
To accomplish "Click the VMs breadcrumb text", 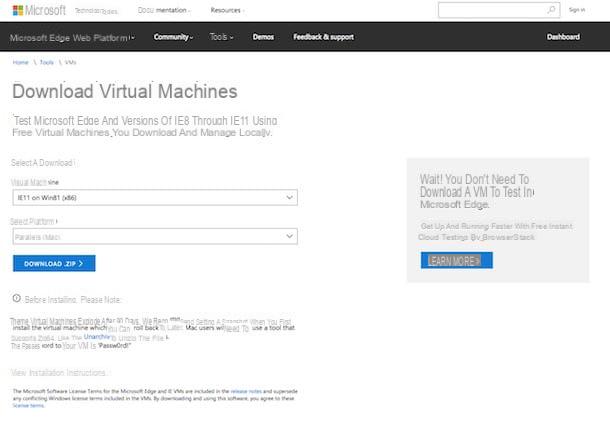I will point(70,62).
